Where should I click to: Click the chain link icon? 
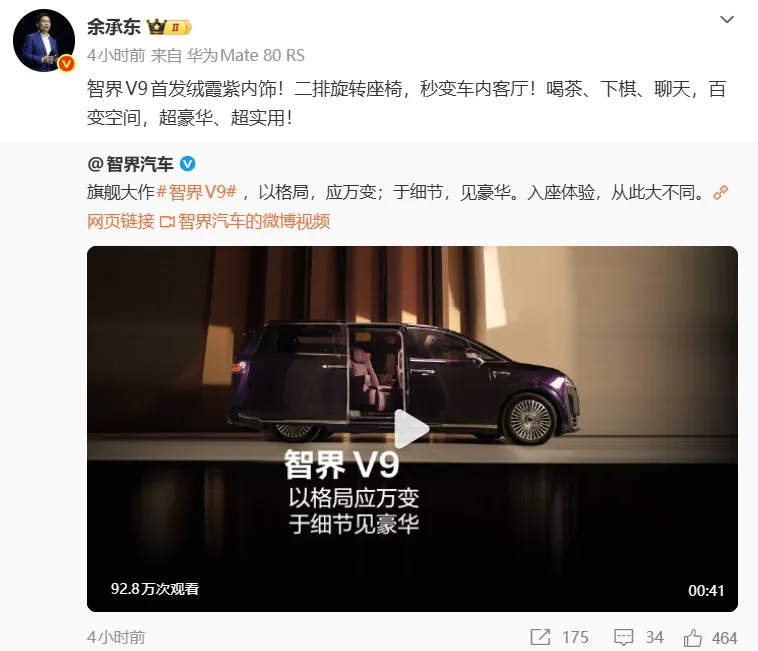click(720, 192)
